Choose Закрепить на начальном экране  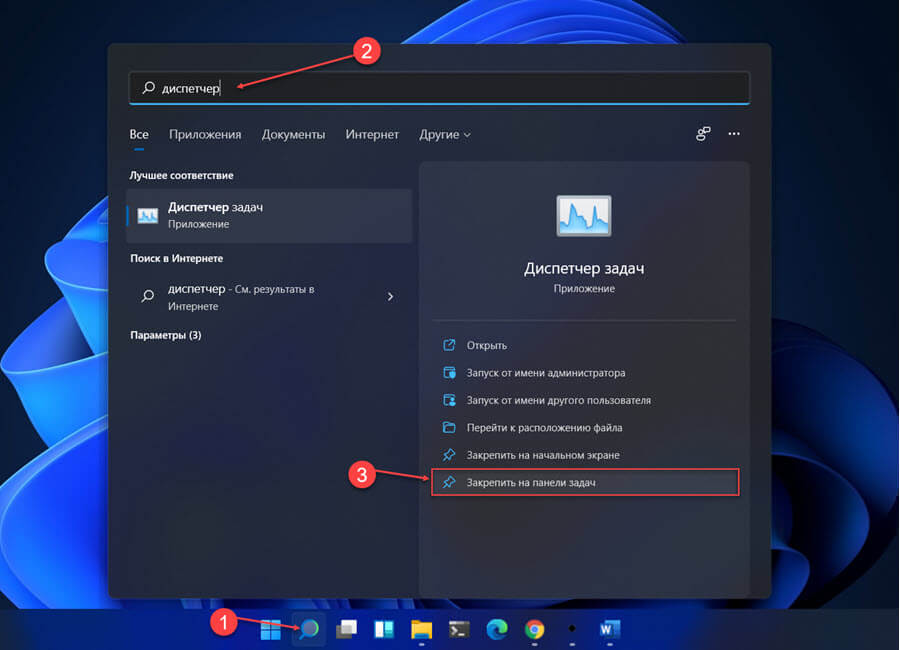pyautogui.click(x=584, y=455)
